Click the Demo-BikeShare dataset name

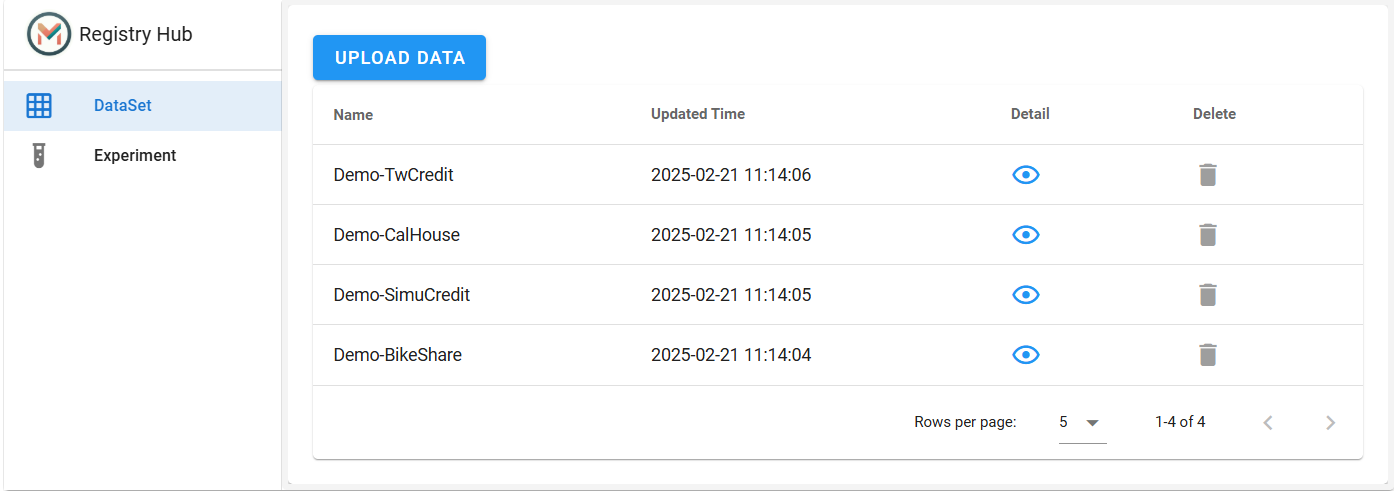click(x=398, y=355)
